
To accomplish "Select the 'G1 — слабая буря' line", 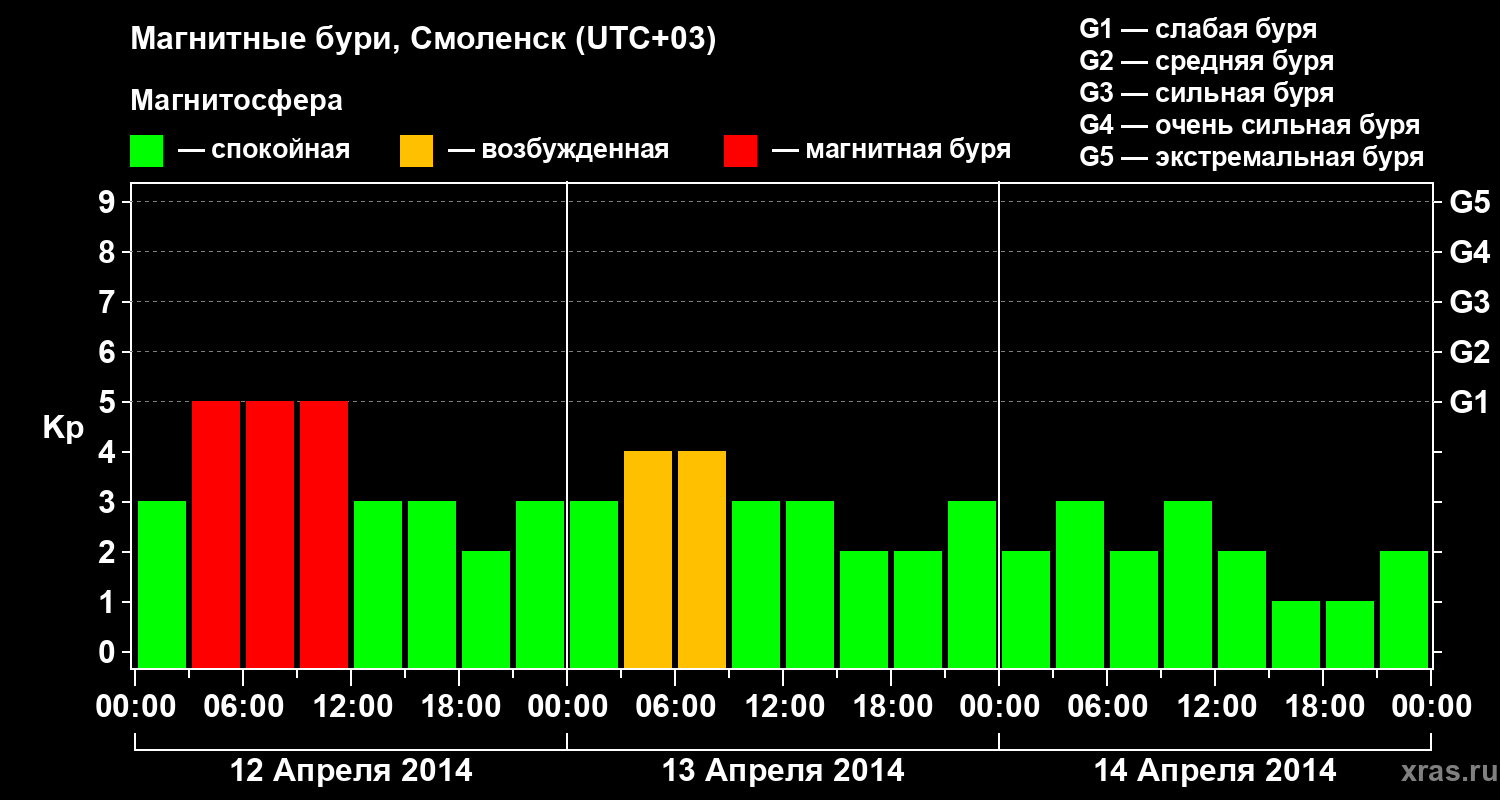I will [x=1198, y=29].
